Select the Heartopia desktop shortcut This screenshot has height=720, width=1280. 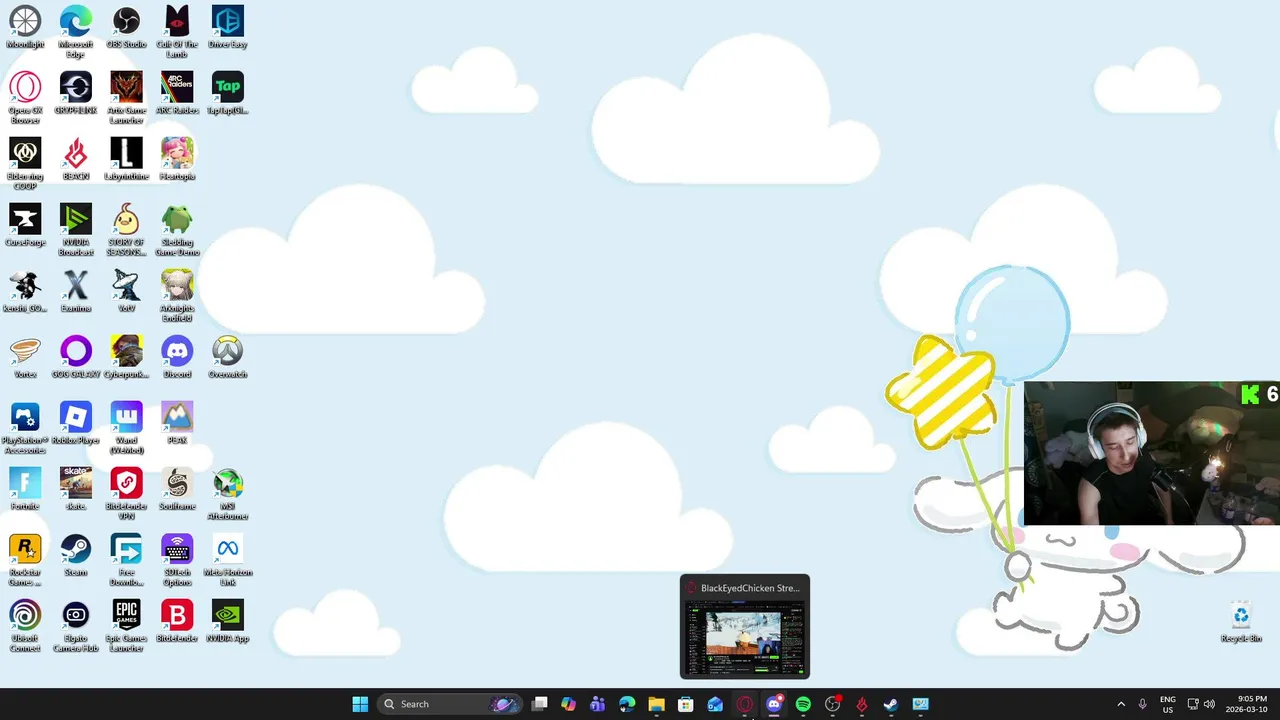[177, 159]
